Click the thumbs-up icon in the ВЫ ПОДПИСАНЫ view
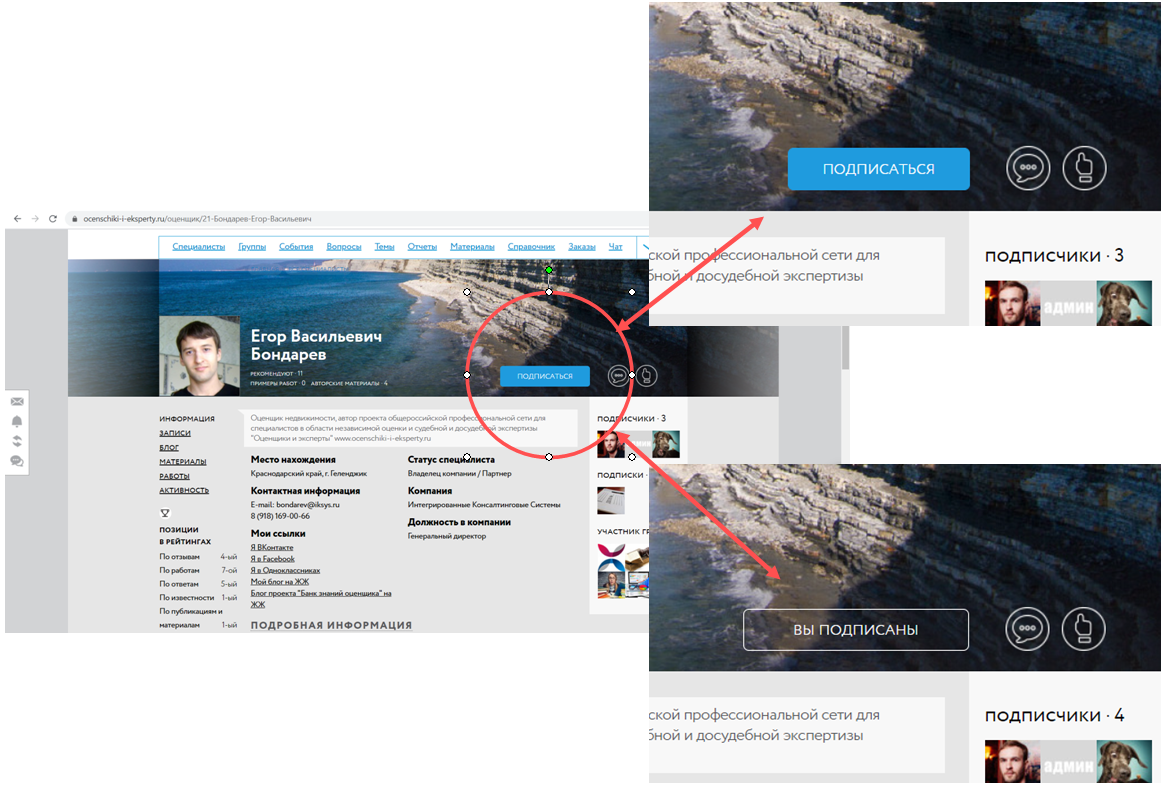Screen dimensions: 1164x786 click(x=1084, y=629)
